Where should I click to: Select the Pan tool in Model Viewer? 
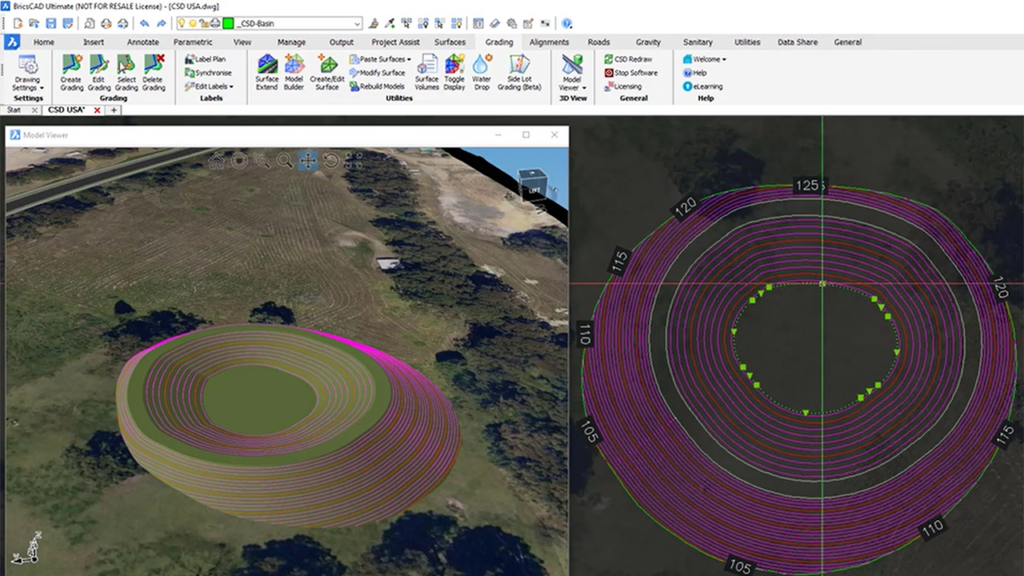pyautogui.click(x=308, y=161)
